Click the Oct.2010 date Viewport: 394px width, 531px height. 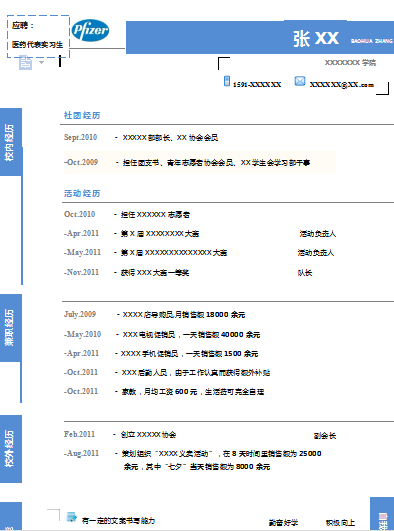[79, 214]
